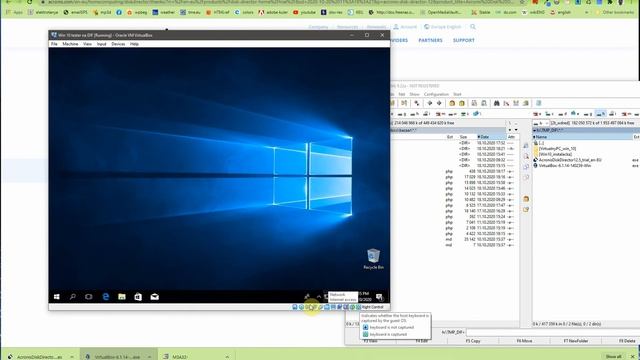This screenshot has width=640, height=360.
Task: Sort left panel by Date column
Action: click(x=491, y=137)
